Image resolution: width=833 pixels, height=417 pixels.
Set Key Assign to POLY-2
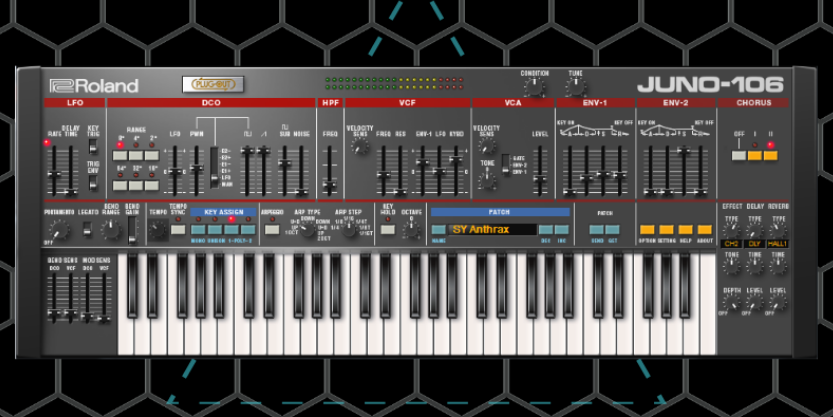click(248, 229)
